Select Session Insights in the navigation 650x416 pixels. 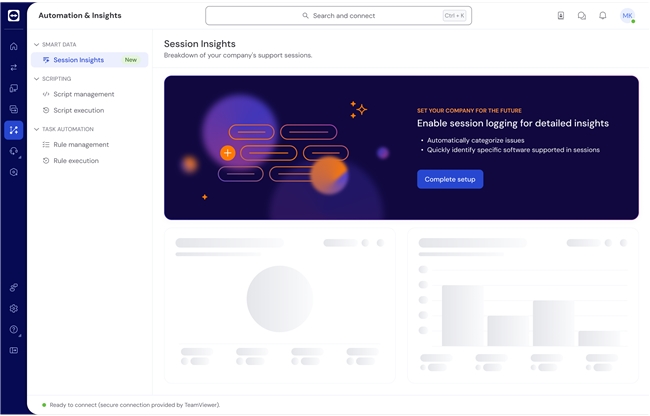pos(78,60)
